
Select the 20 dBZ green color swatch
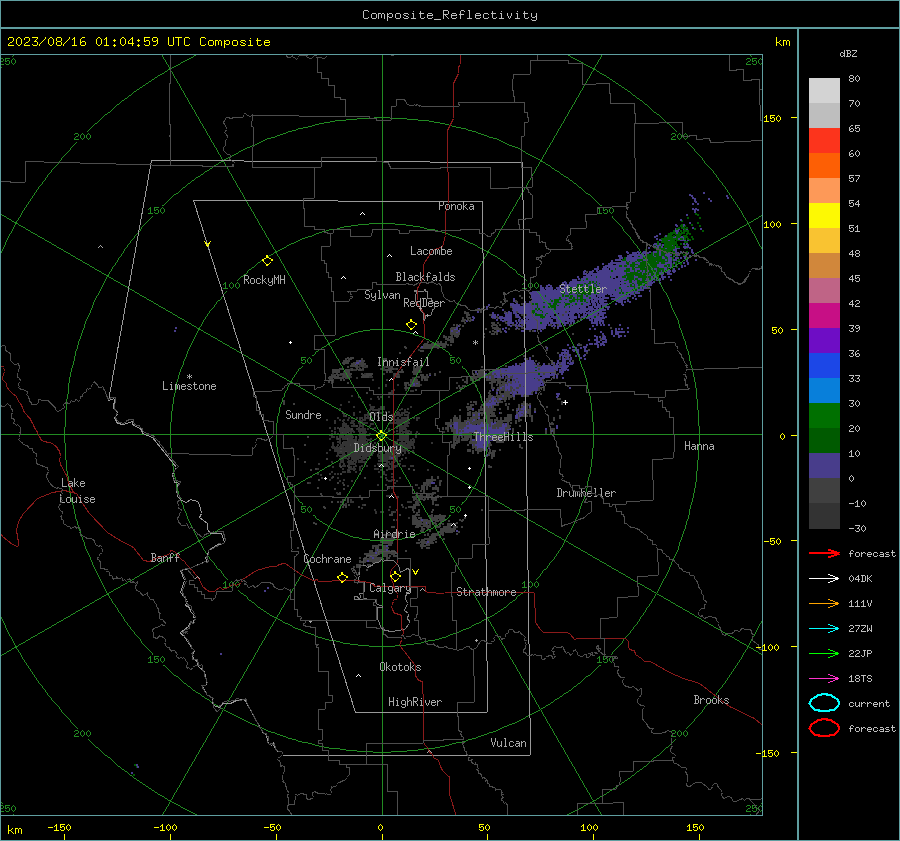coord(824,416)
